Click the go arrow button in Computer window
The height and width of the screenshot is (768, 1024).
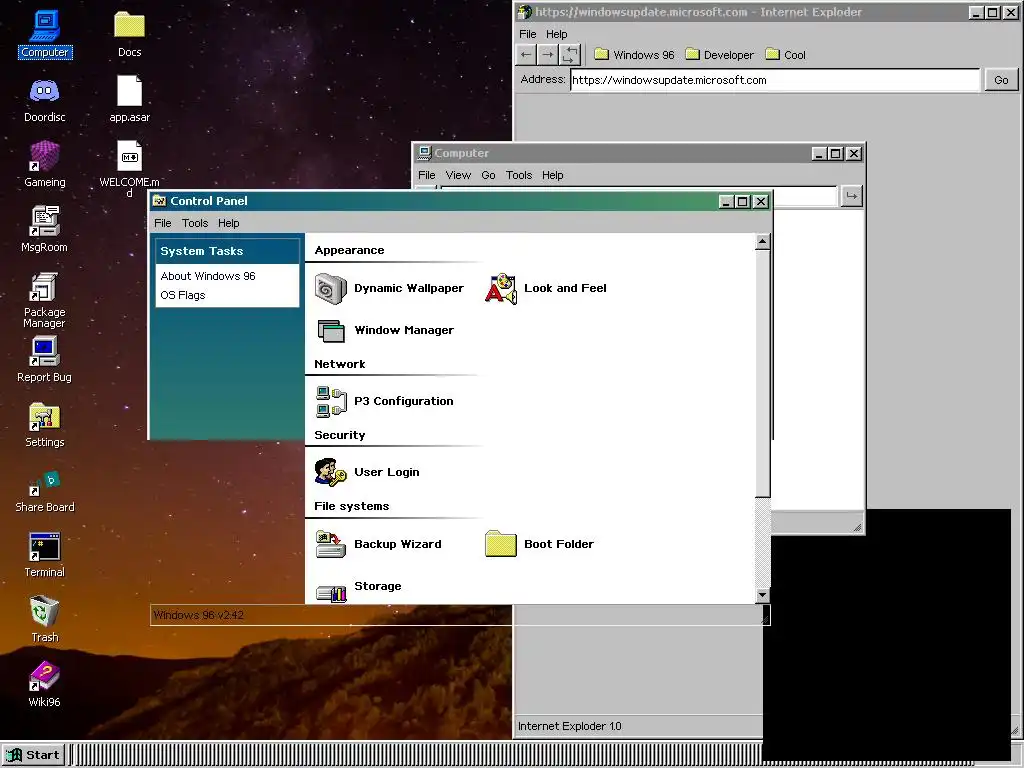point(852,195)
